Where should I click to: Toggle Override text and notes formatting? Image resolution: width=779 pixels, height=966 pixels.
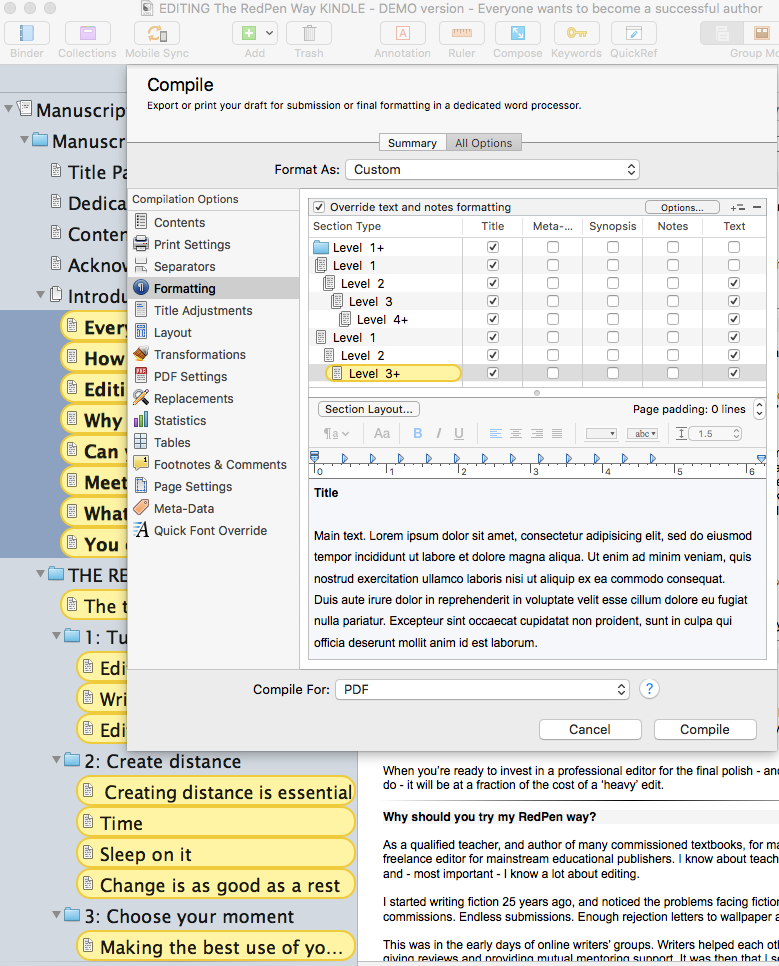319,207
